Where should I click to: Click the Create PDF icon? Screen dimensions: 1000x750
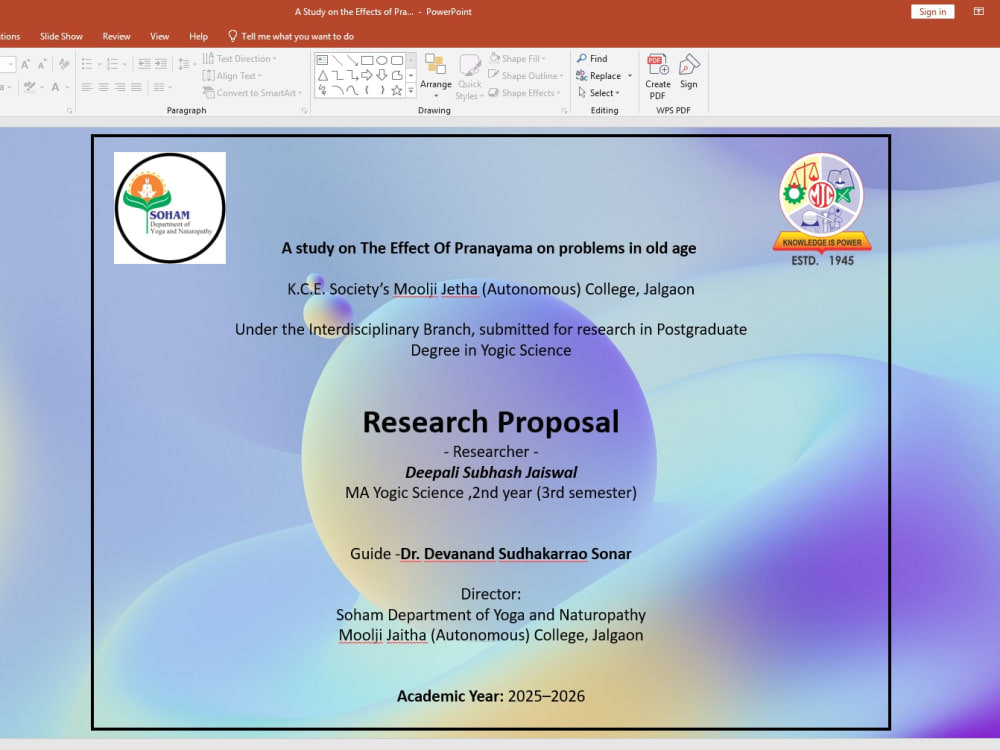(658, 77)
